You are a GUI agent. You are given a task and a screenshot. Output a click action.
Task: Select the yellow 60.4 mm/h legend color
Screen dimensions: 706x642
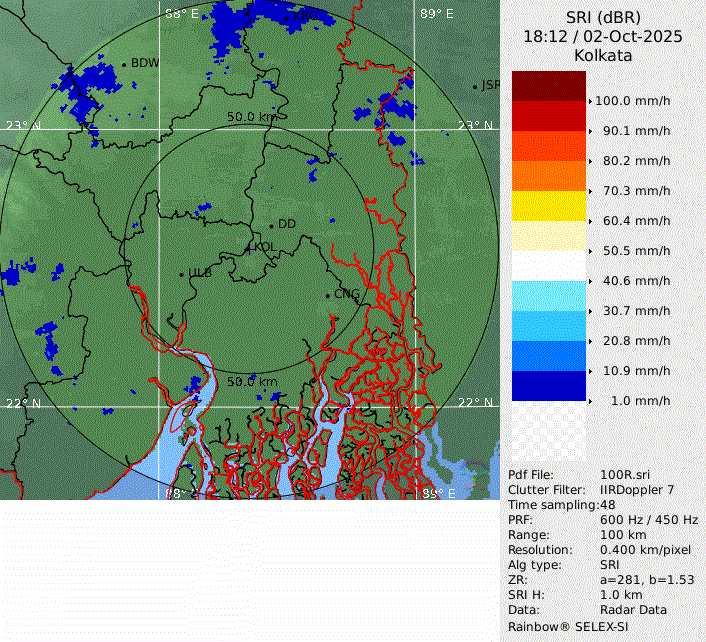coord(548,206)
